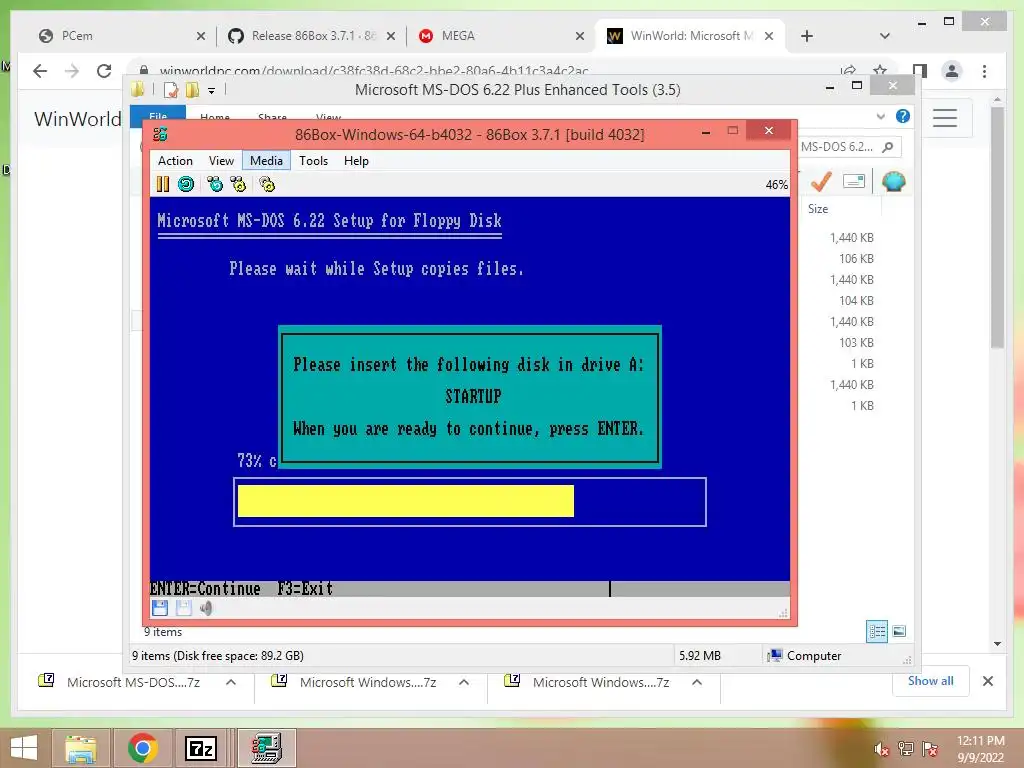Click the Size column header in Explorer

[x=818, y=208]
